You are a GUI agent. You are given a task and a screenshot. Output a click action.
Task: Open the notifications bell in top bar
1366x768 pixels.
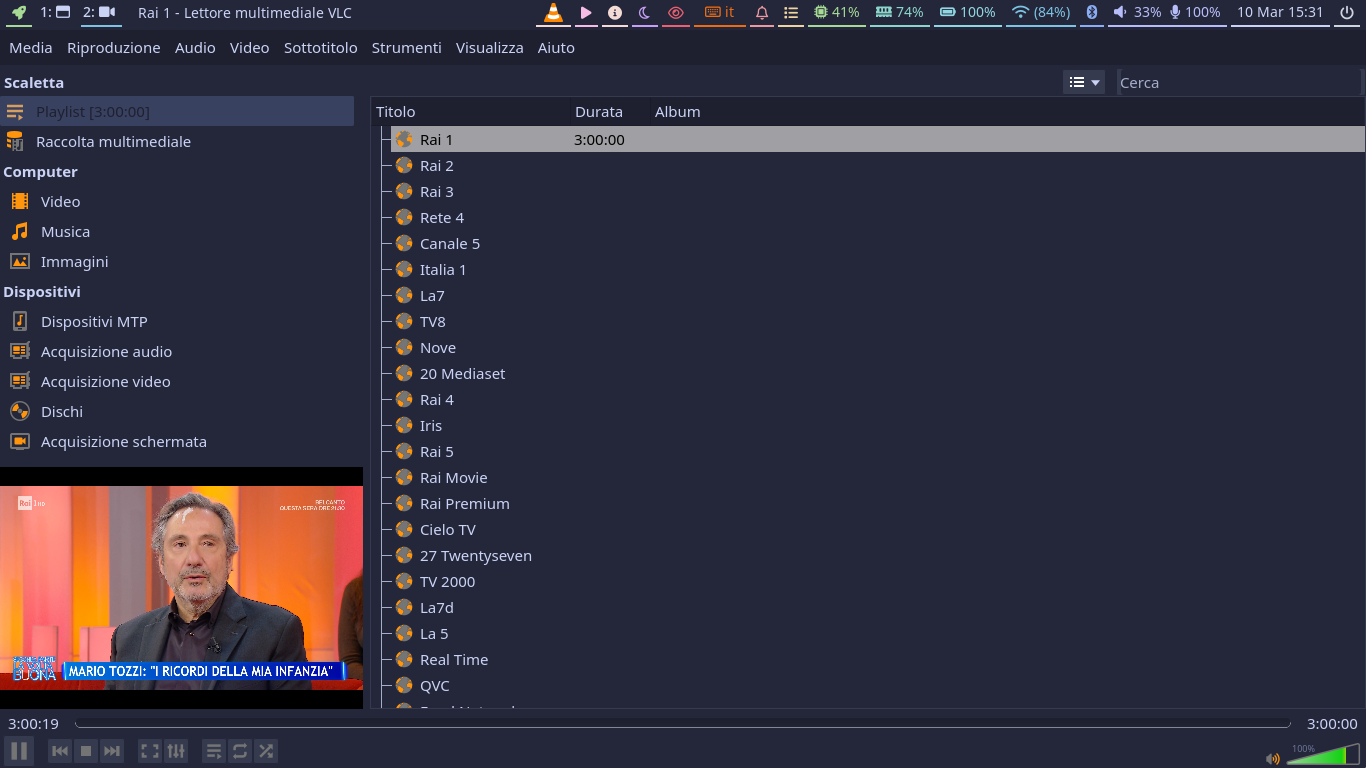point(762,12)
